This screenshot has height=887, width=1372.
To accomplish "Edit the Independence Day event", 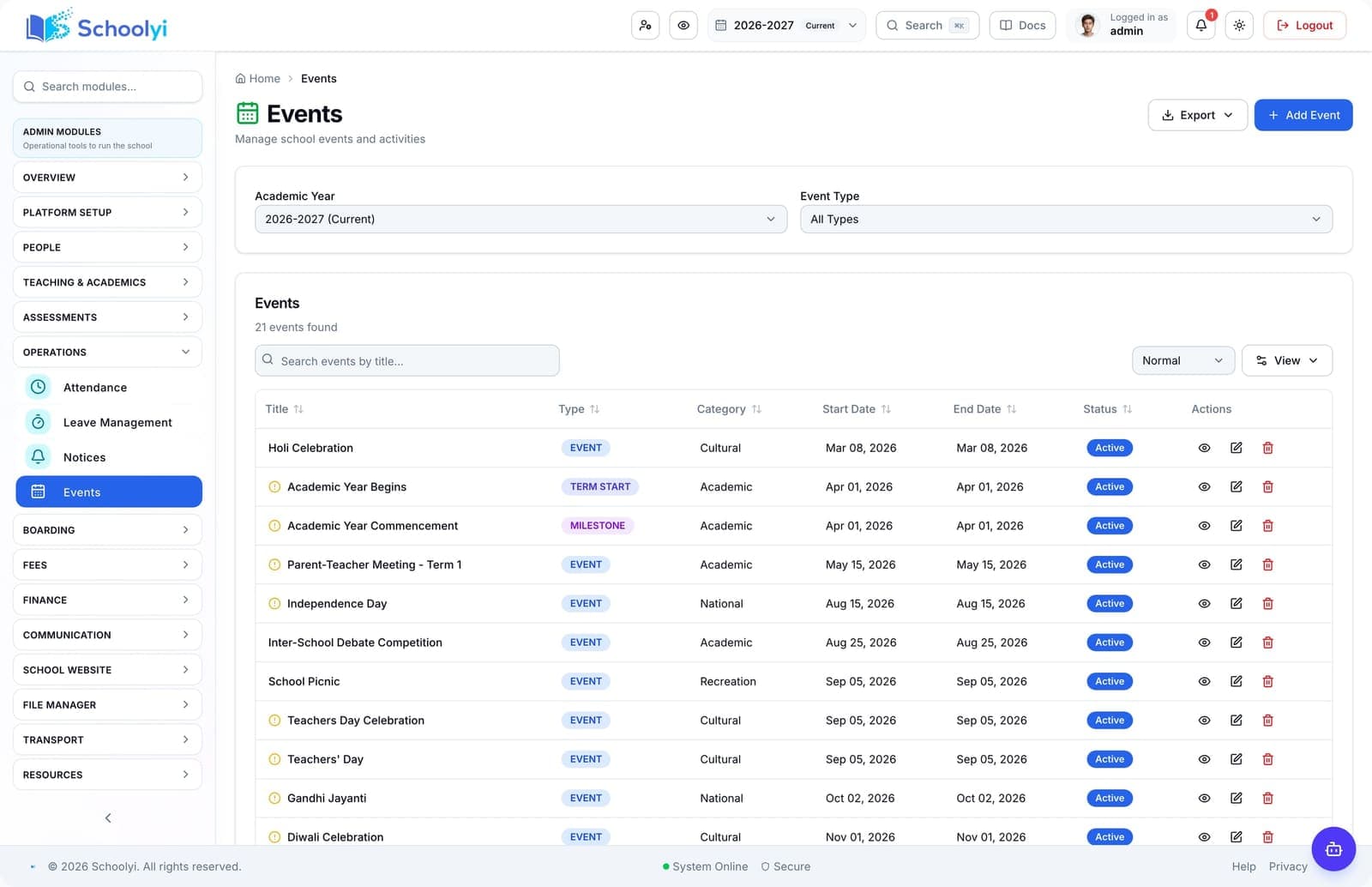I will click(1236, 603).
